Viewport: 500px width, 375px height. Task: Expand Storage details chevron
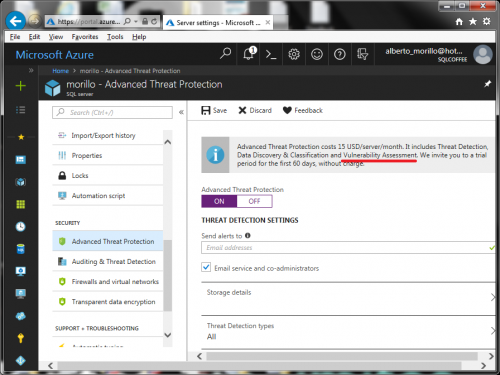493,297
